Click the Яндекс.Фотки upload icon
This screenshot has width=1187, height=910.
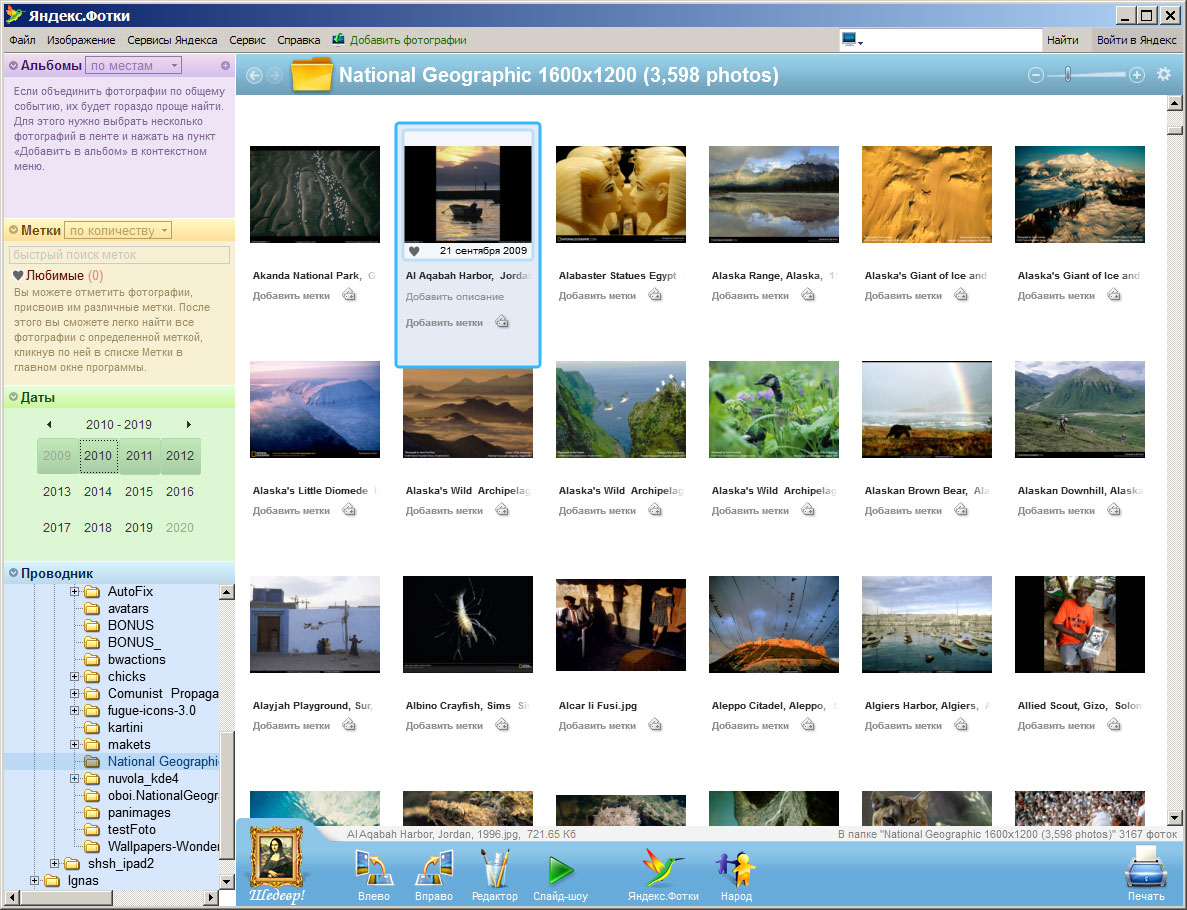pyautogui.click(x=662, y=870)
